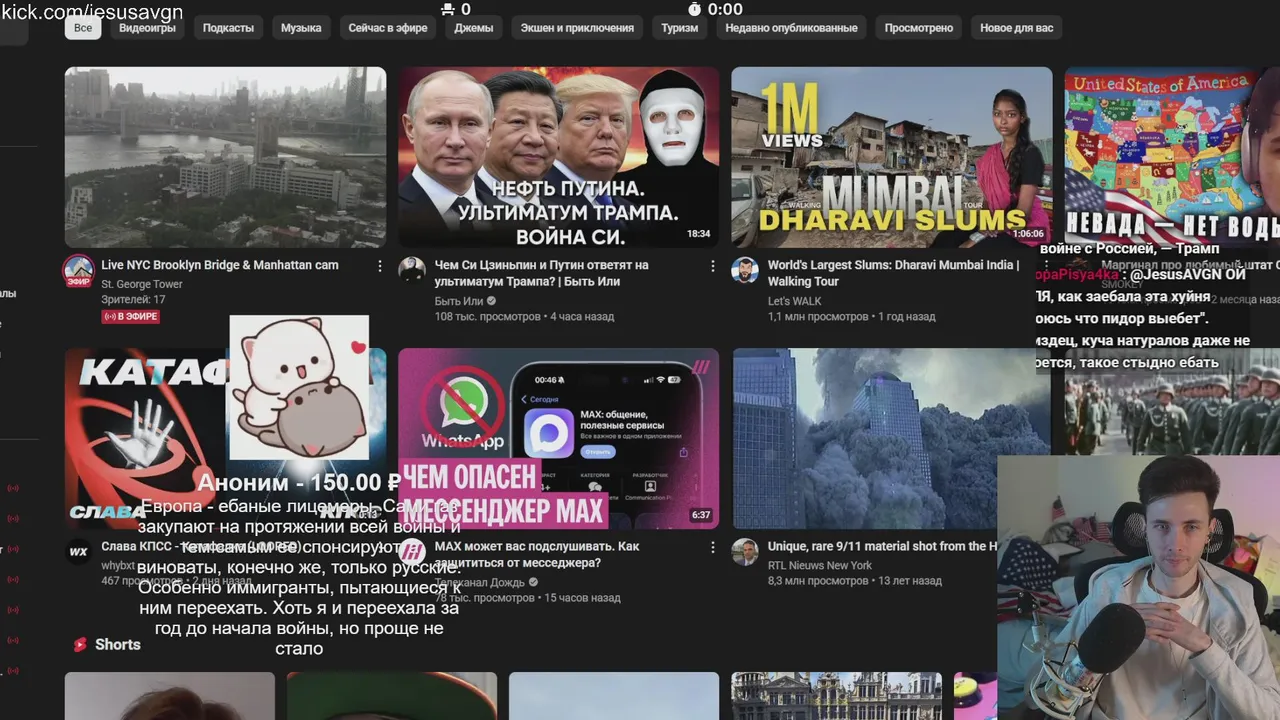Click title "Live NYC Brooklyn Bridge & Manhattan cam"
The width and height of the screenshot is (1280, 720).
pyautogui.click(x=220, y=265)
